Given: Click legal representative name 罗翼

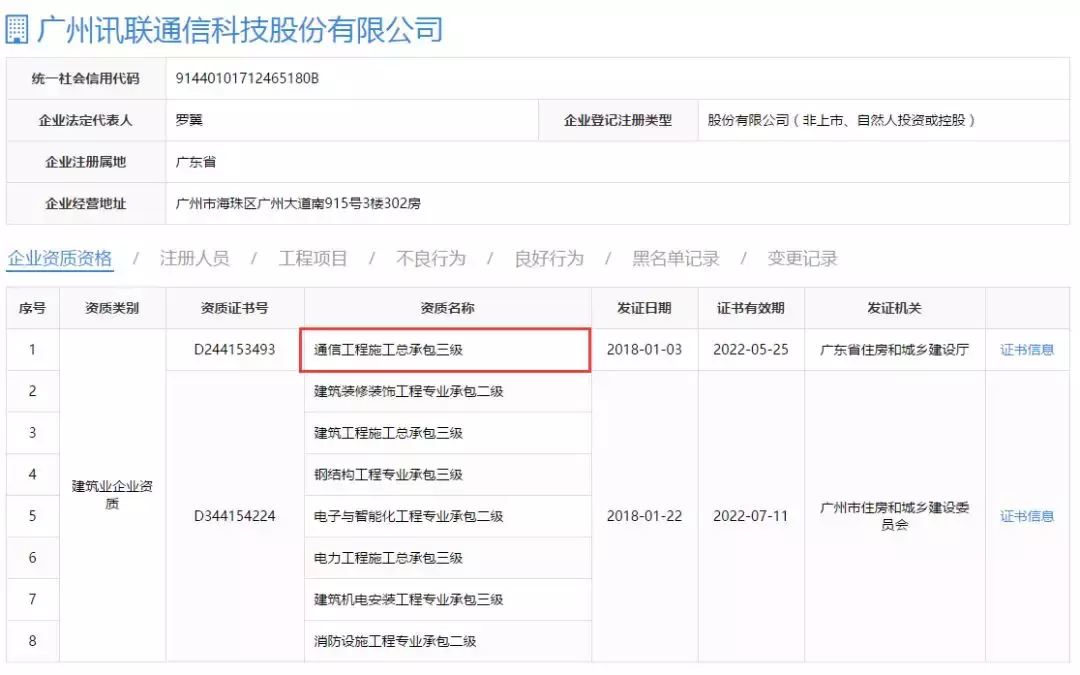Looking at the screenshot, I should coord(189,120).
